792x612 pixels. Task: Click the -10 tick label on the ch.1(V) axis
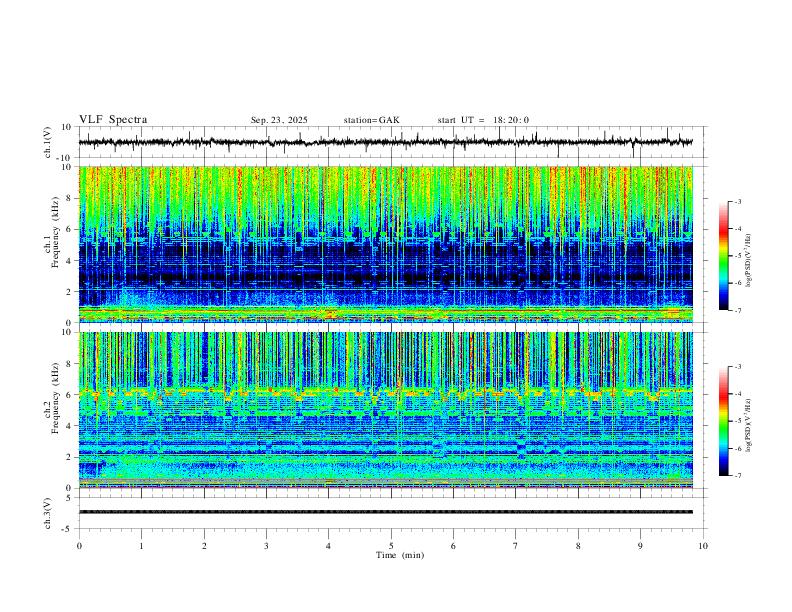65,158
